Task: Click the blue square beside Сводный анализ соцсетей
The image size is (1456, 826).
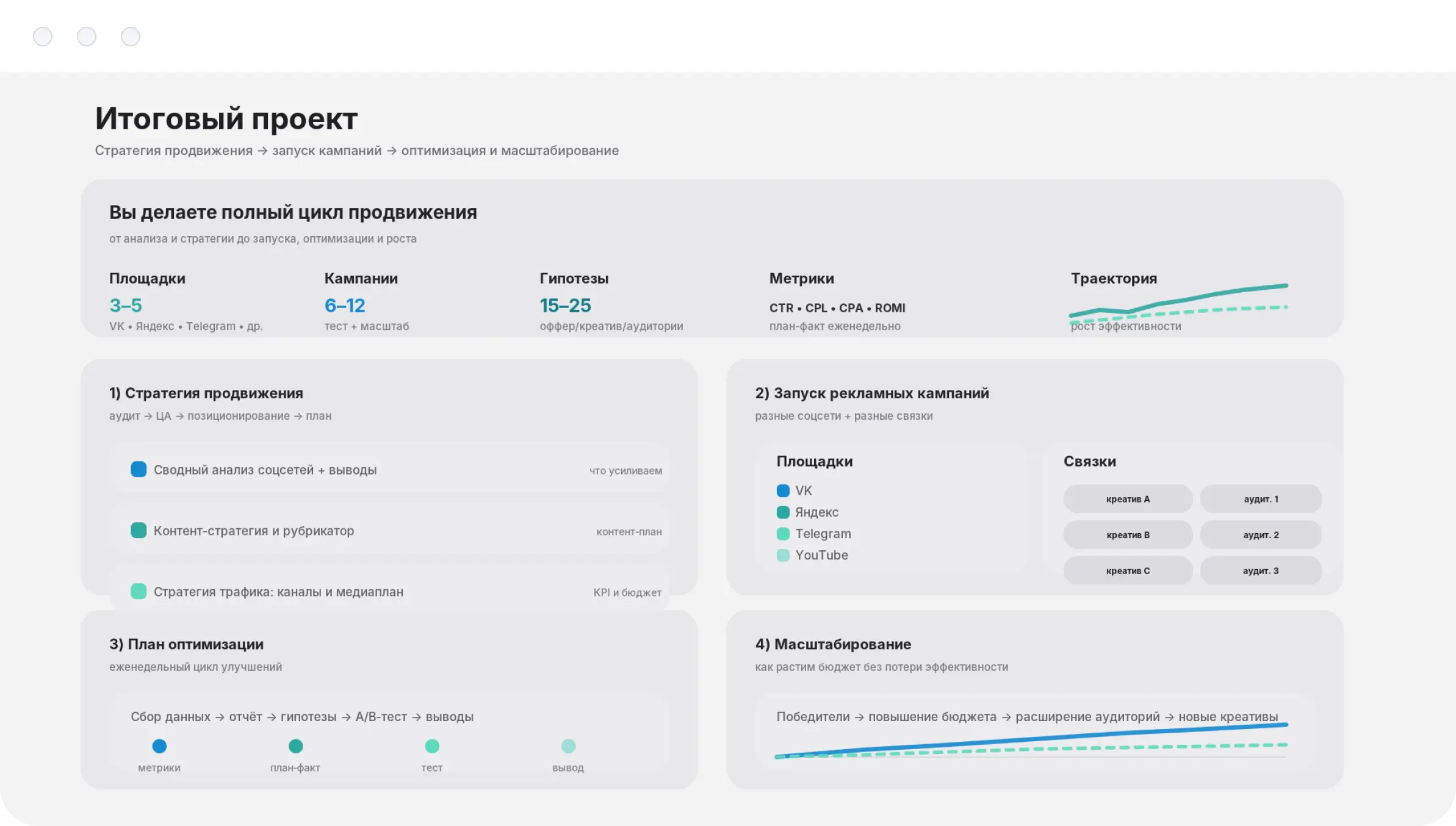Action: [x=139, y=469]
